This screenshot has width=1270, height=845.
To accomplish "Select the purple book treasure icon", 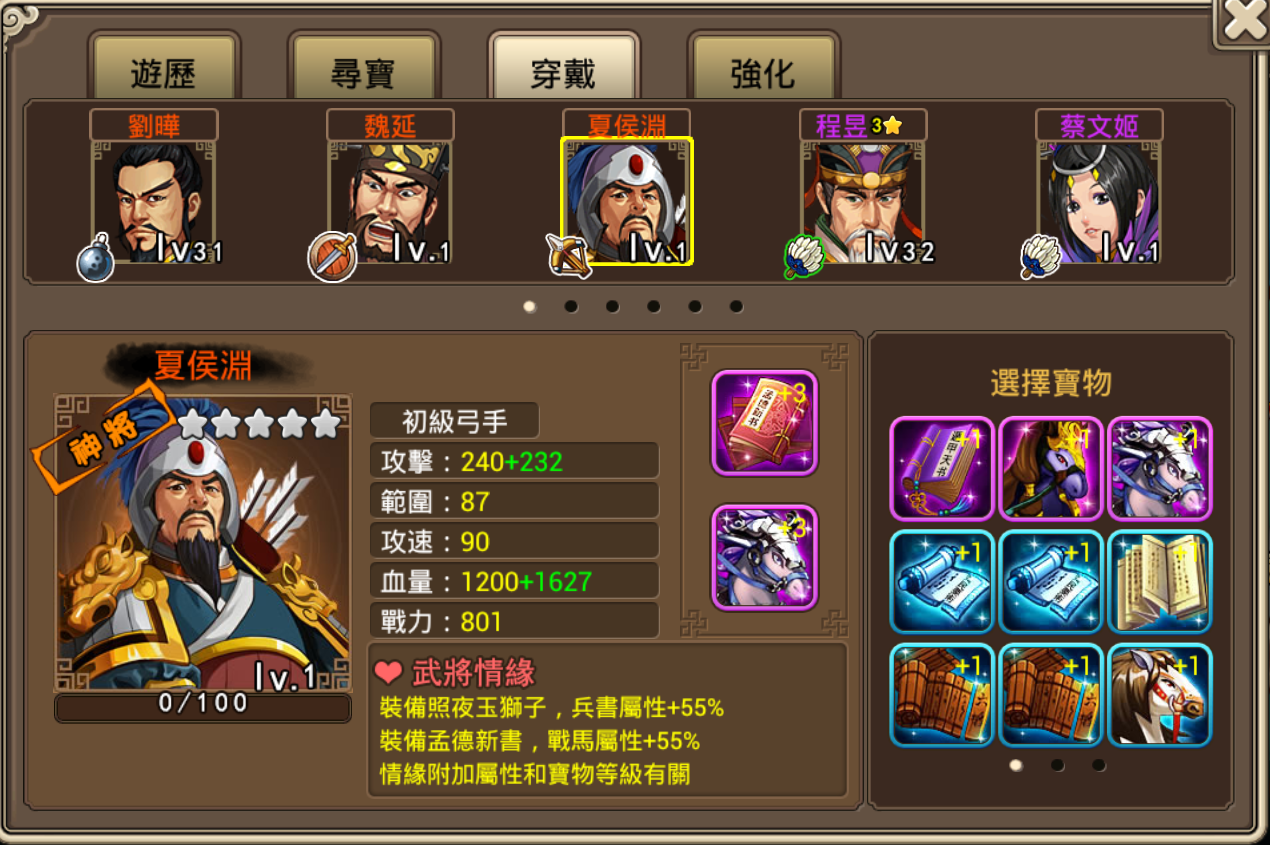I will [942, 468].
